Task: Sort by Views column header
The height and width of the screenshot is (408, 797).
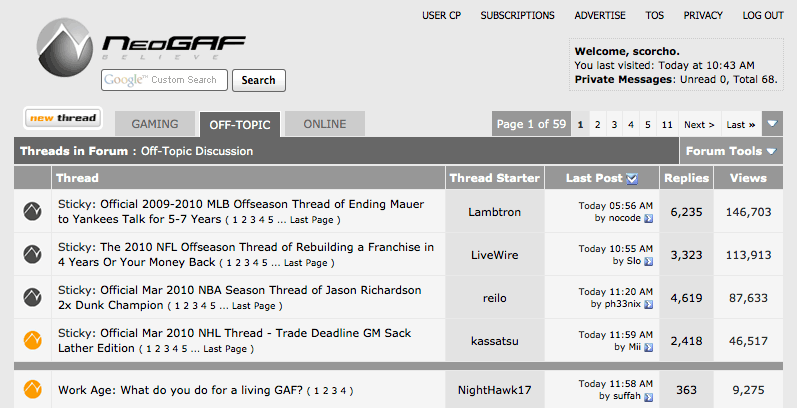Action: [748, 178]
